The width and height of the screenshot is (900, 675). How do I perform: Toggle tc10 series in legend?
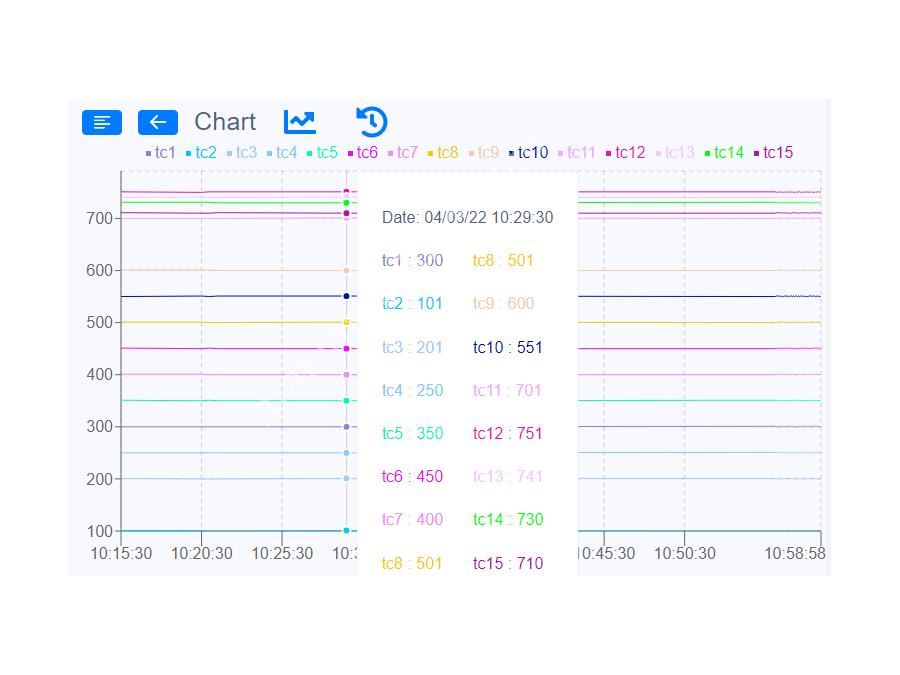pyautogui.click(x=529, y=153)
